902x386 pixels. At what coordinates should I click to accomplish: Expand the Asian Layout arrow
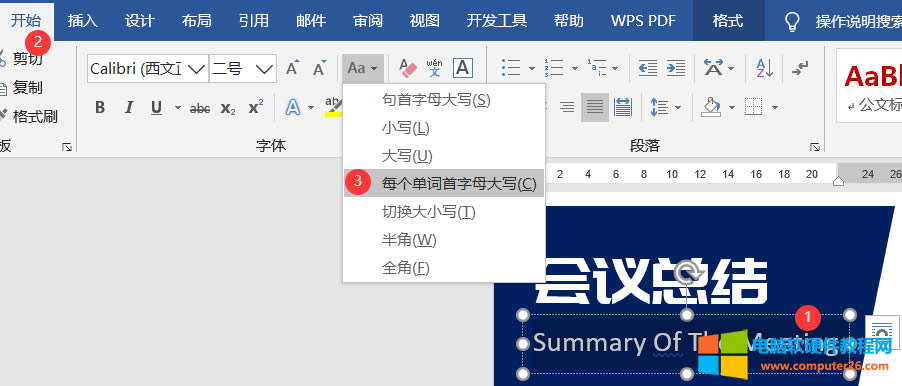click(731, 69)
